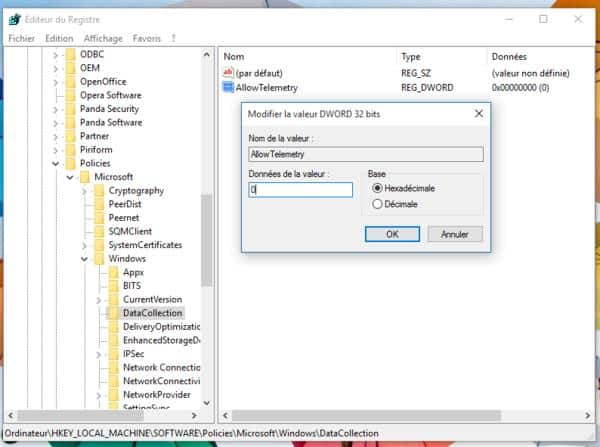Select the EnhancedStorageDevices tree item
Screen dimensions: 600x447
pos(161,340)
